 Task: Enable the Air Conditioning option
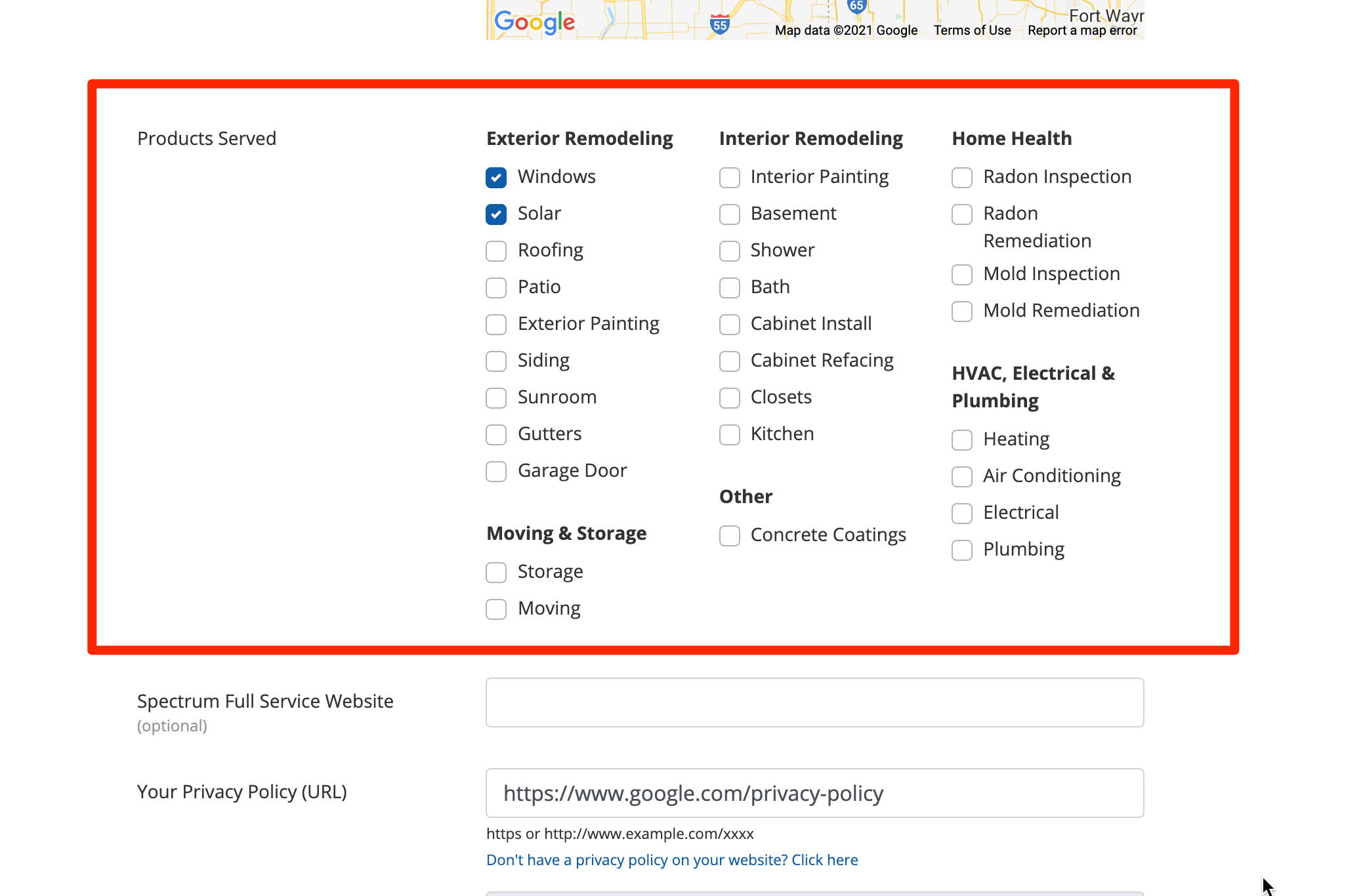962,476
